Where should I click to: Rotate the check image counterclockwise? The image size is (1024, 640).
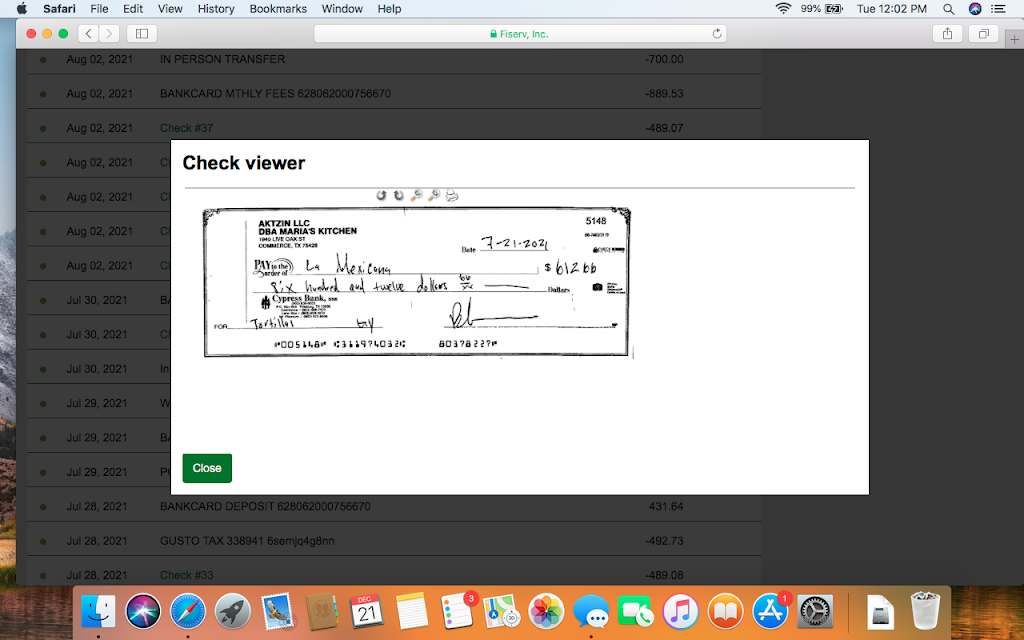(x=381, y=196)
